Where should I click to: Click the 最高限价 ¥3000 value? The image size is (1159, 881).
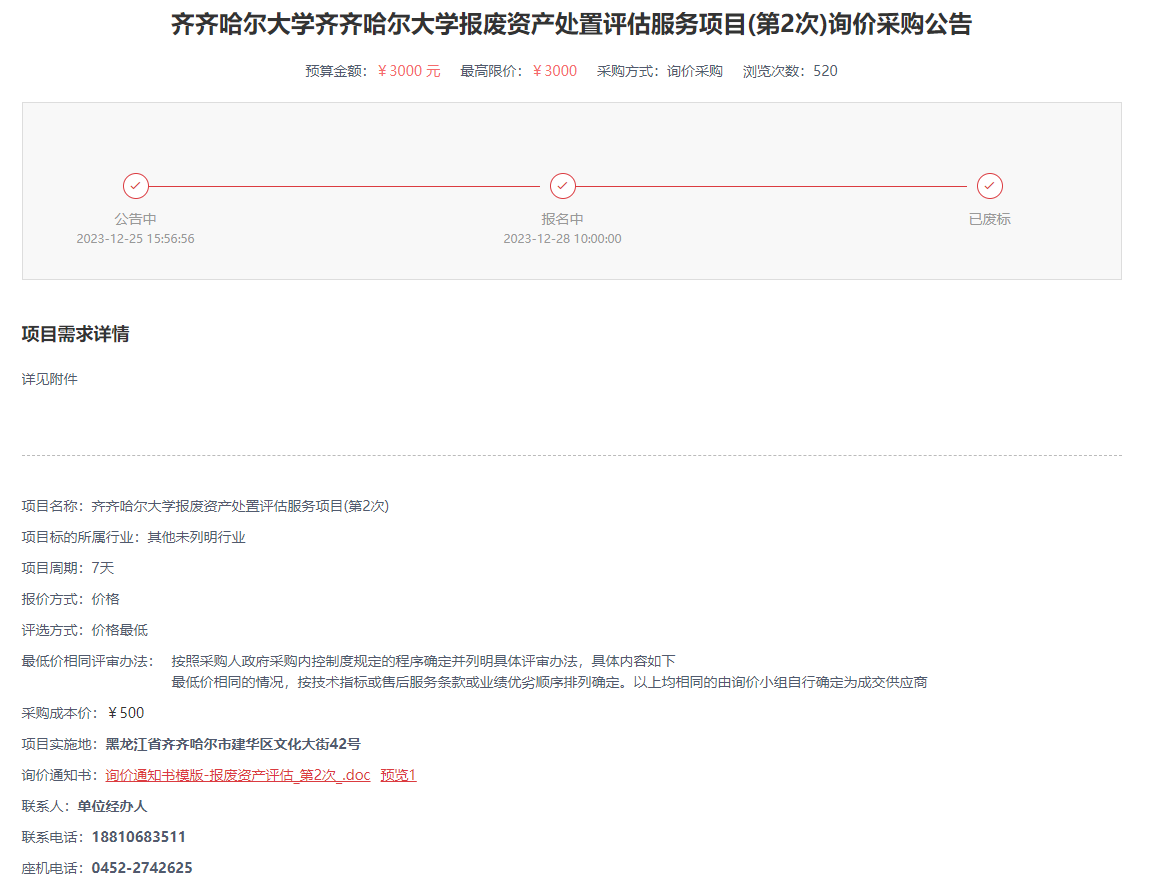tap(555, 71)
